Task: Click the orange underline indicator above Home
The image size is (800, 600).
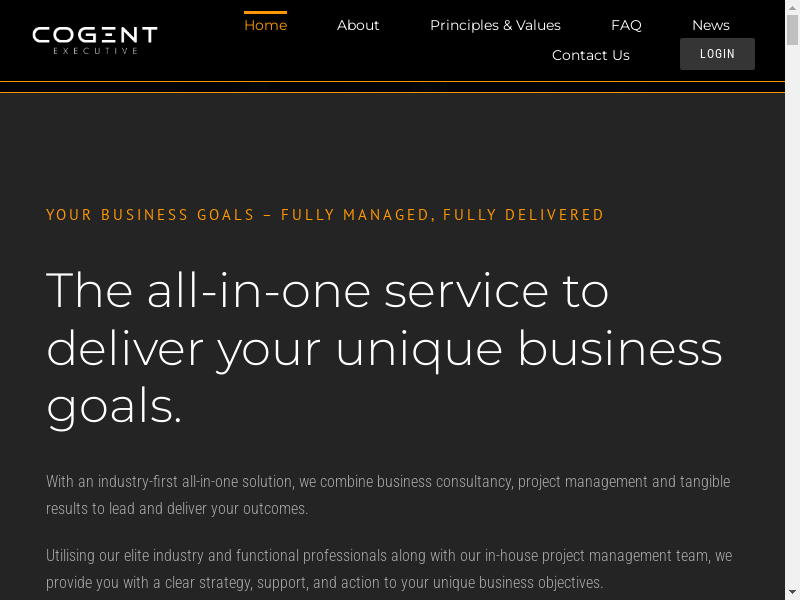Action: click(265, 13)
